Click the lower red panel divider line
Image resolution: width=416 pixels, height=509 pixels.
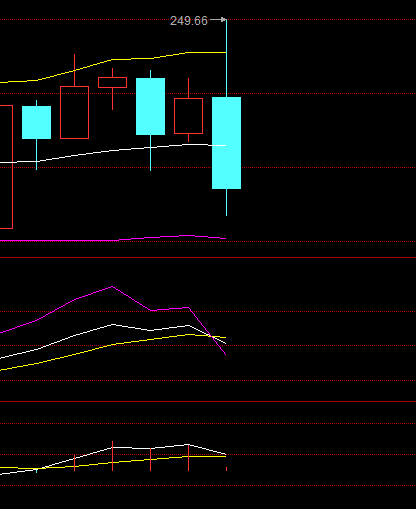coord(208,401)
